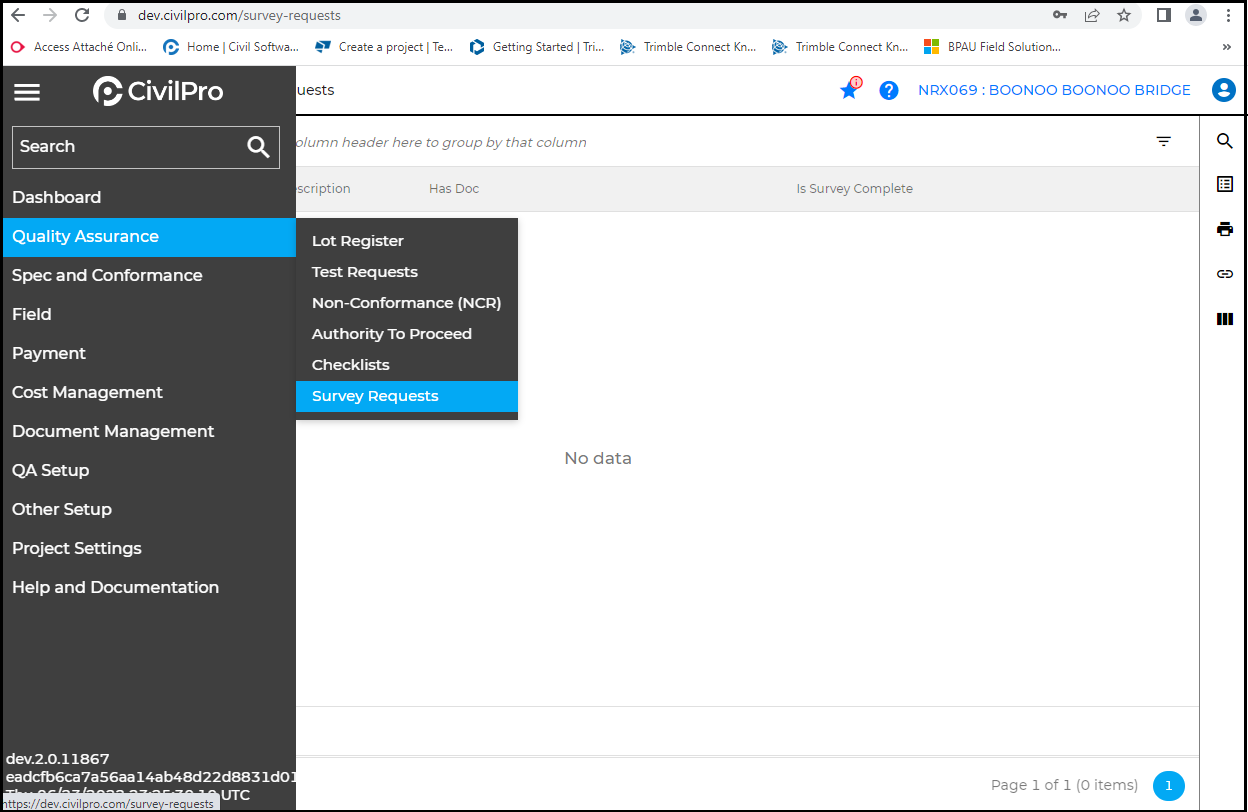Image resolution: width=1248 pixels, height=812 pixels.
Task: Go to page 1 pagination button
Action: pos(1168,785)
